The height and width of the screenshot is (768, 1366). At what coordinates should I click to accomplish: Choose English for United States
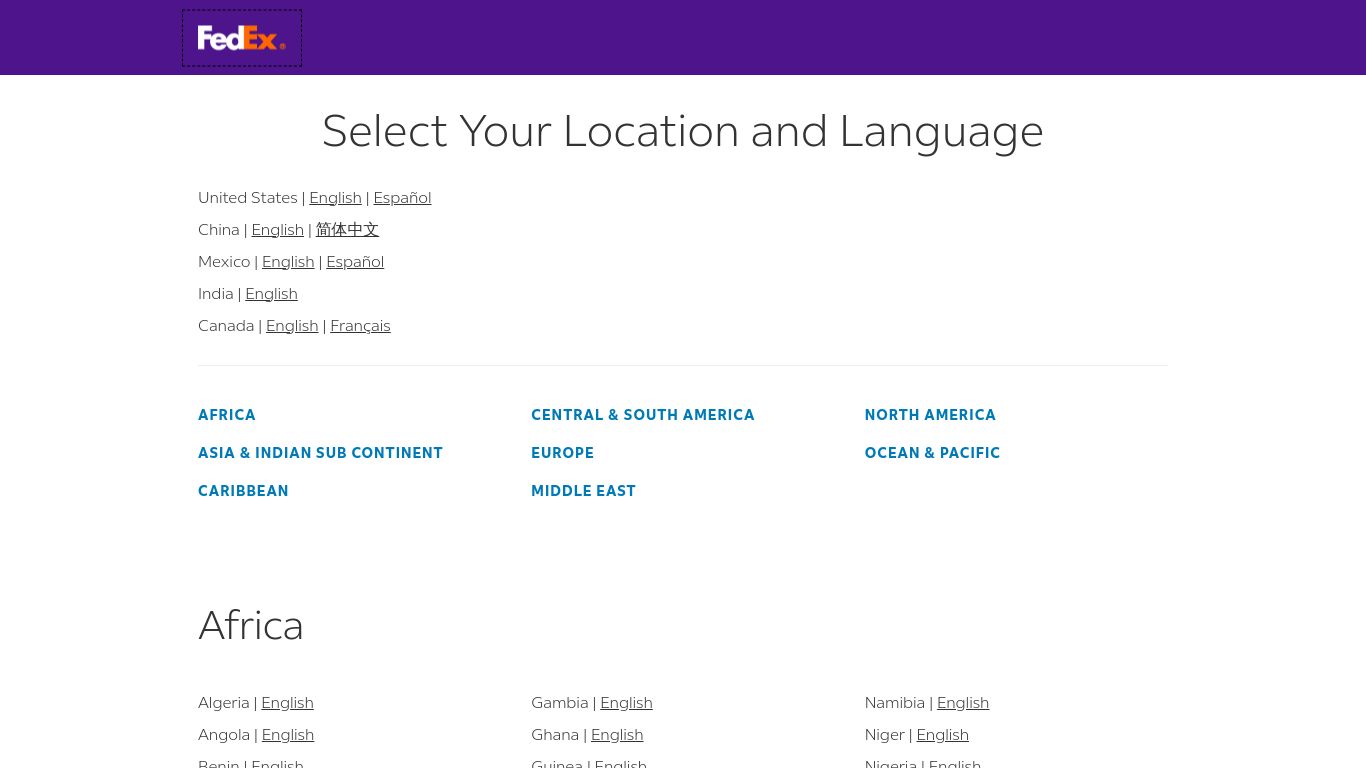335,198
